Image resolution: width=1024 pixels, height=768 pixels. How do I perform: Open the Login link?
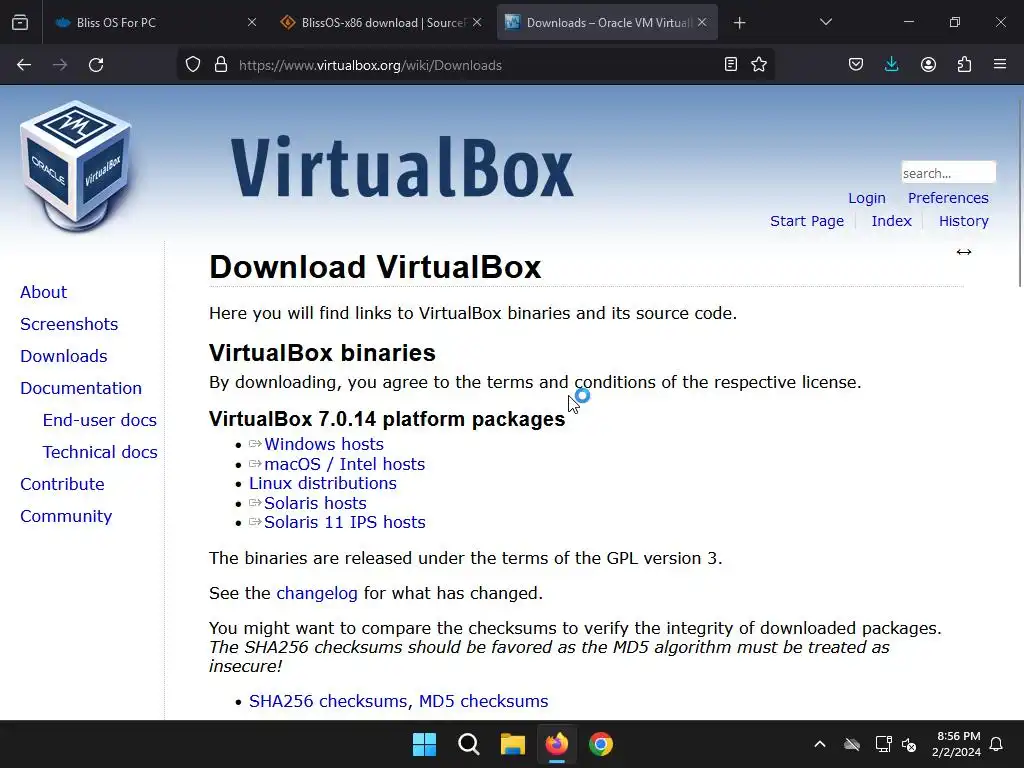[x=867, y=198]
